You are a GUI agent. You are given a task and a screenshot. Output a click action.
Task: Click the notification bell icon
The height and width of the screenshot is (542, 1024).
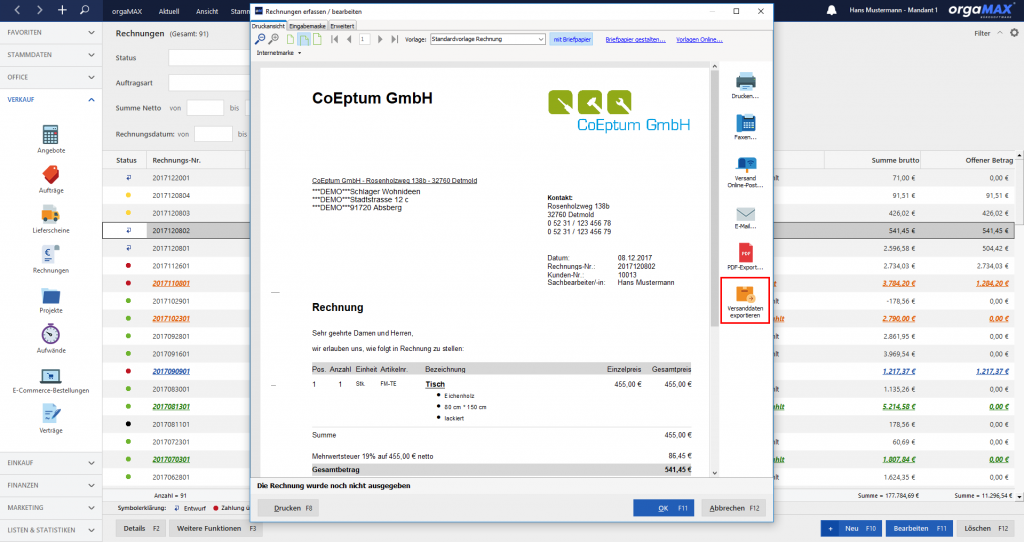[x=831, y=10]
